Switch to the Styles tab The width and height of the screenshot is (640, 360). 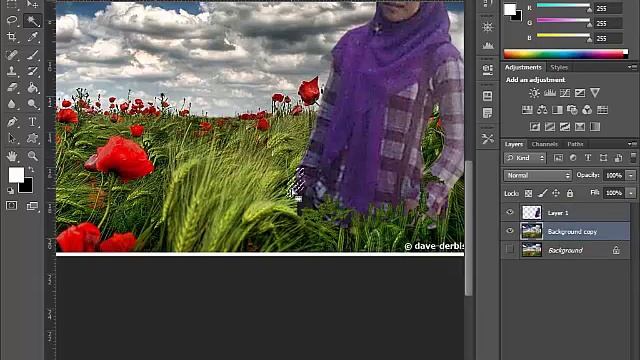559,67
